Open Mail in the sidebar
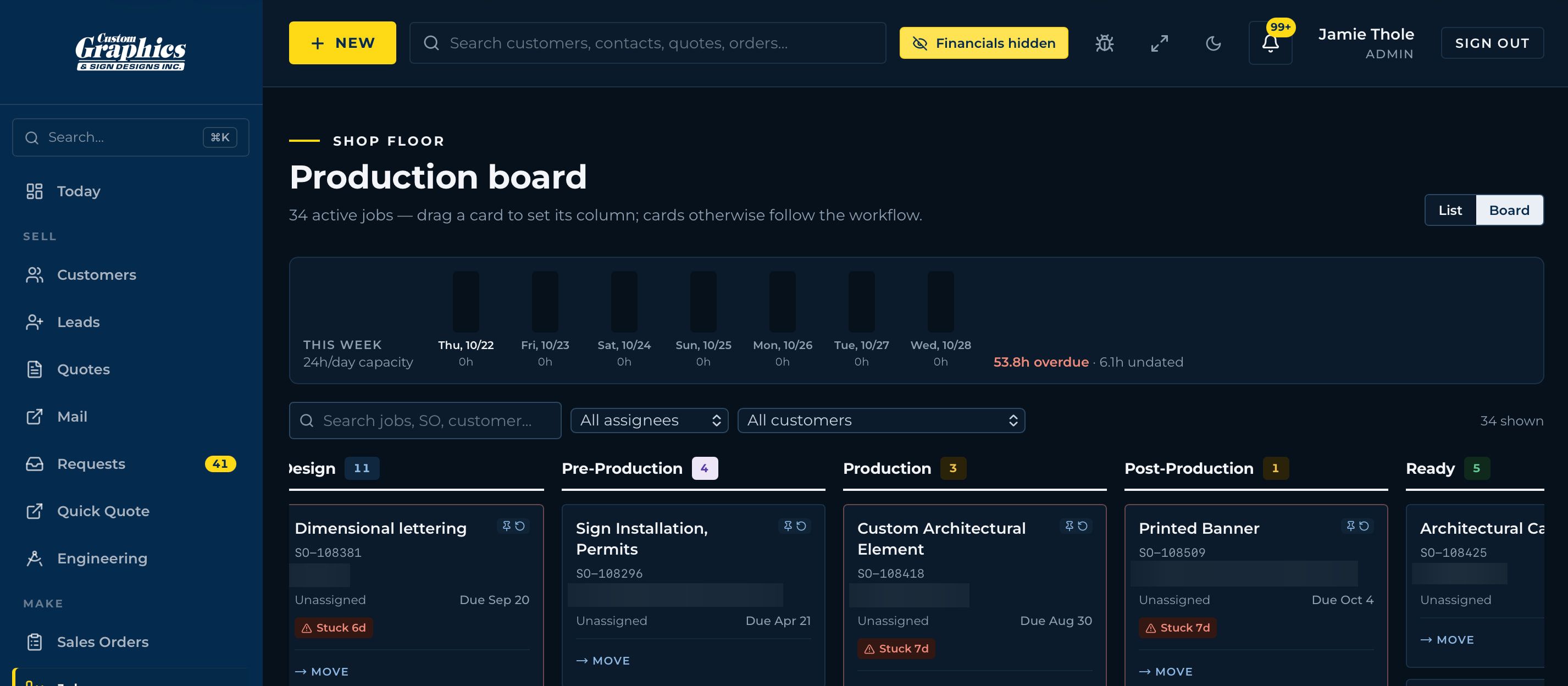This screenshot has height=686, width=1568. pyautogui.click(x=130, y=417)
